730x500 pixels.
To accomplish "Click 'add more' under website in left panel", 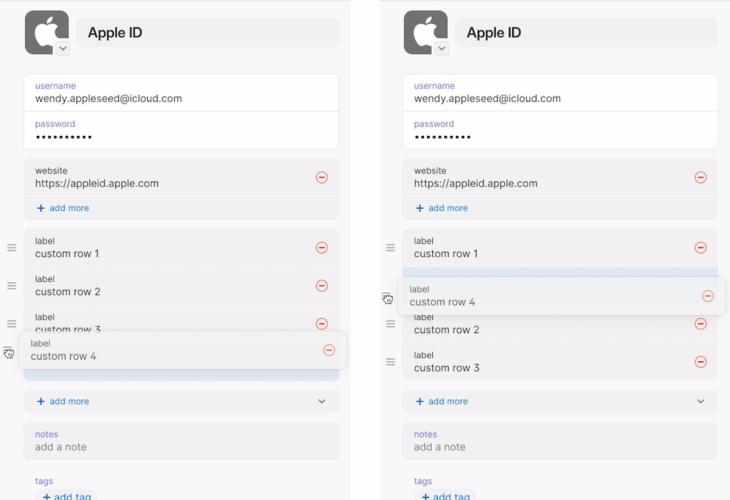I will [63, 208].
